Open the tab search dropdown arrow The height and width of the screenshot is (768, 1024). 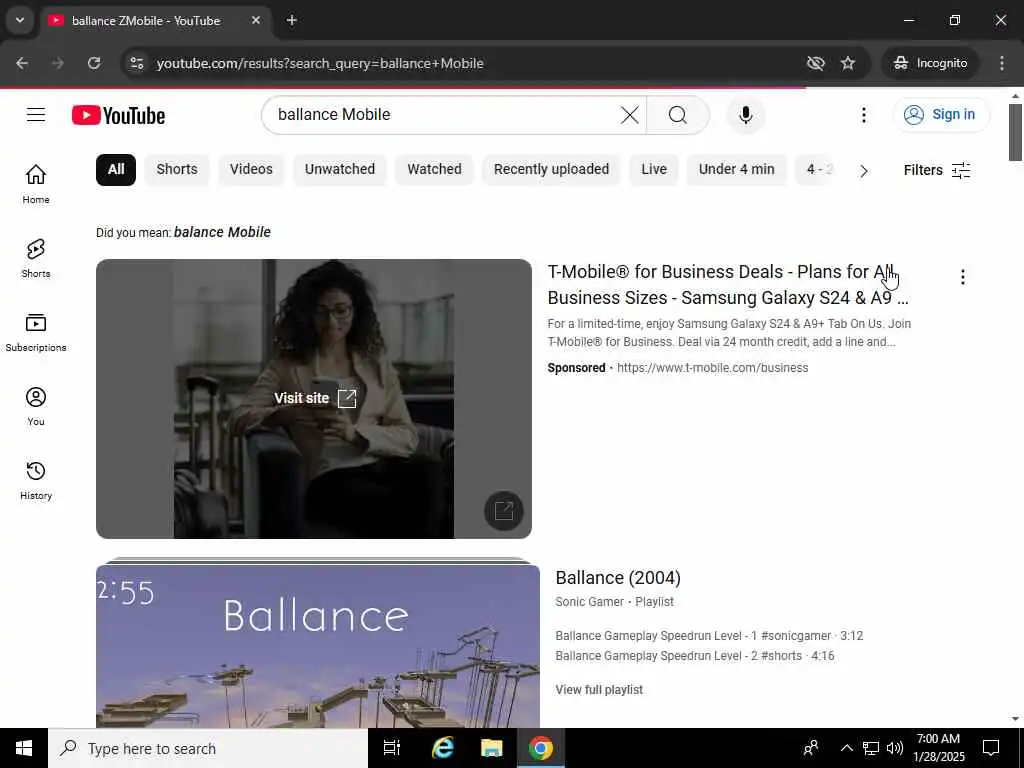click(20, 20)
